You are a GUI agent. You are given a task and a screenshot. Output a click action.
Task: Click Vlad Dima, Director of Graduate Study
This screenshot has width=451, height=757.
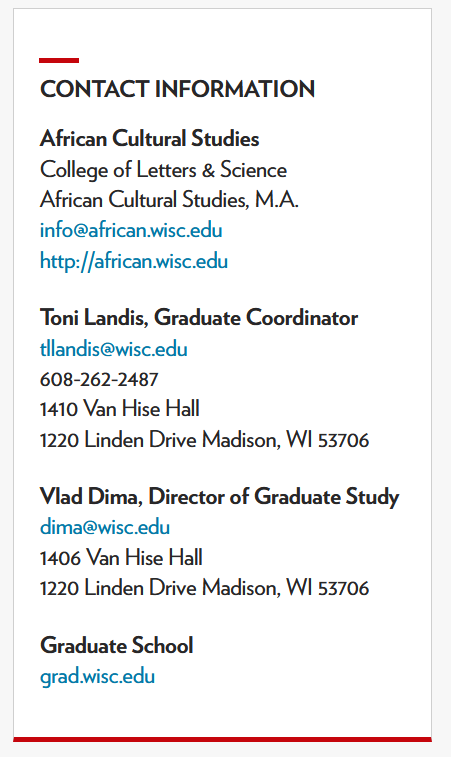(220, 497)
